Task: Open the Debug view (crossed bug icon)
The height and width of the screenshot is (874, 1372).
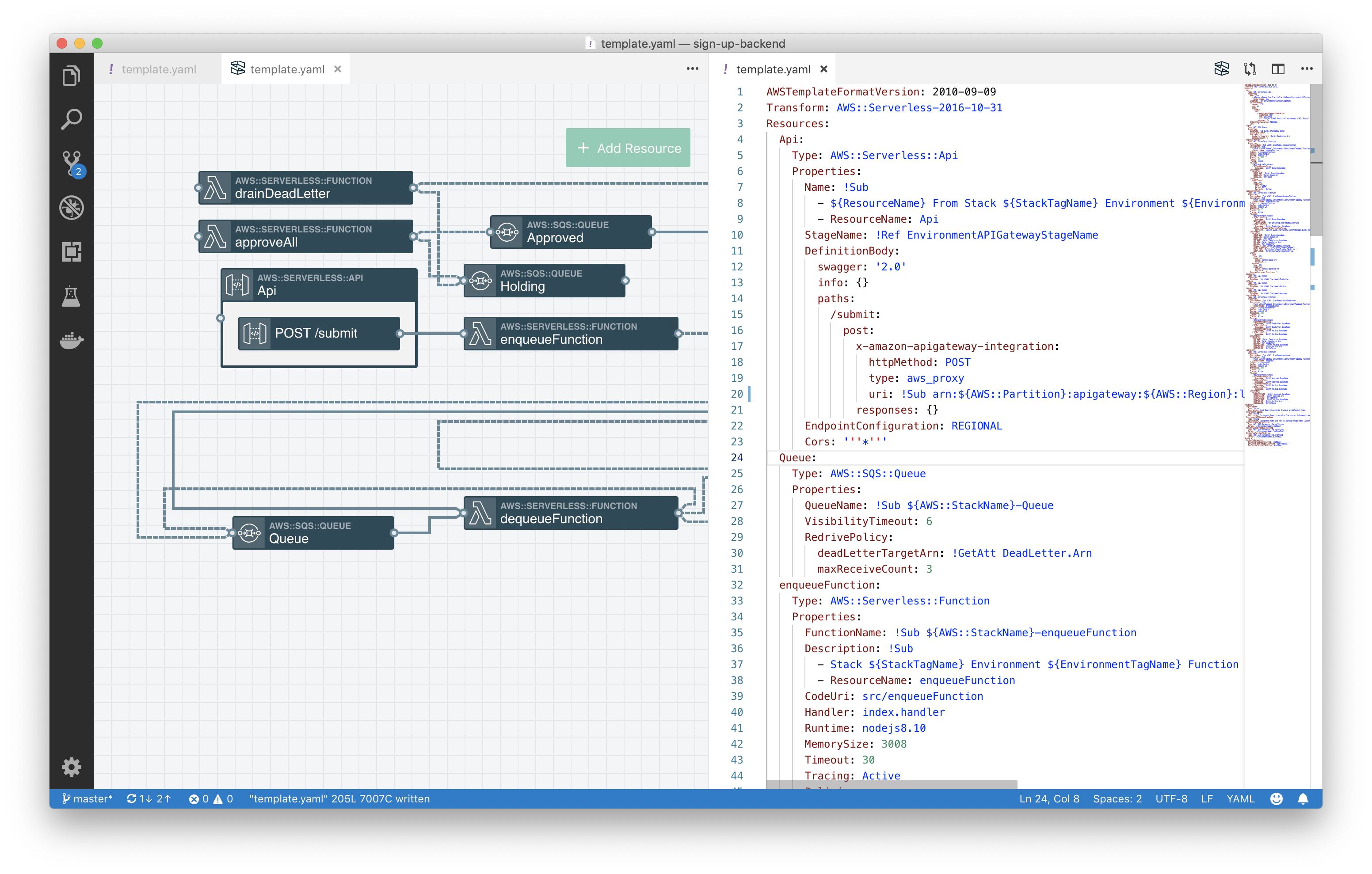Action: coord(71,208)
